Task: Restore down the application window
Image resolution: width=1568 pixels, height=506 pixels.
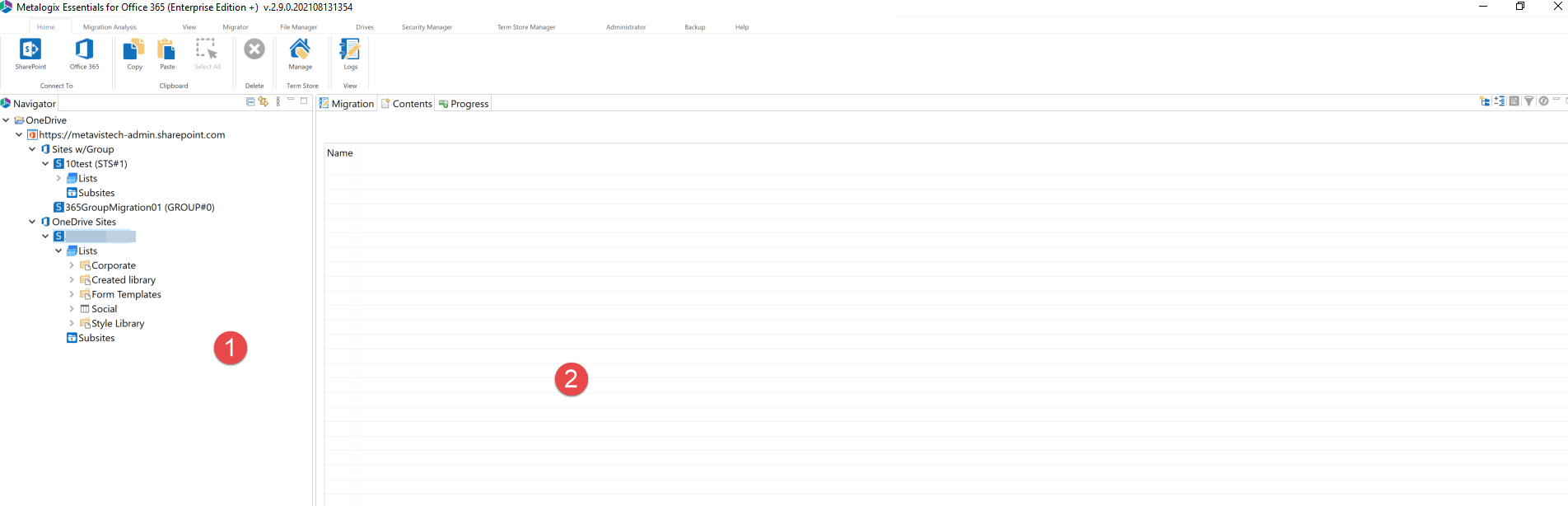Action: coord(1520,7)
